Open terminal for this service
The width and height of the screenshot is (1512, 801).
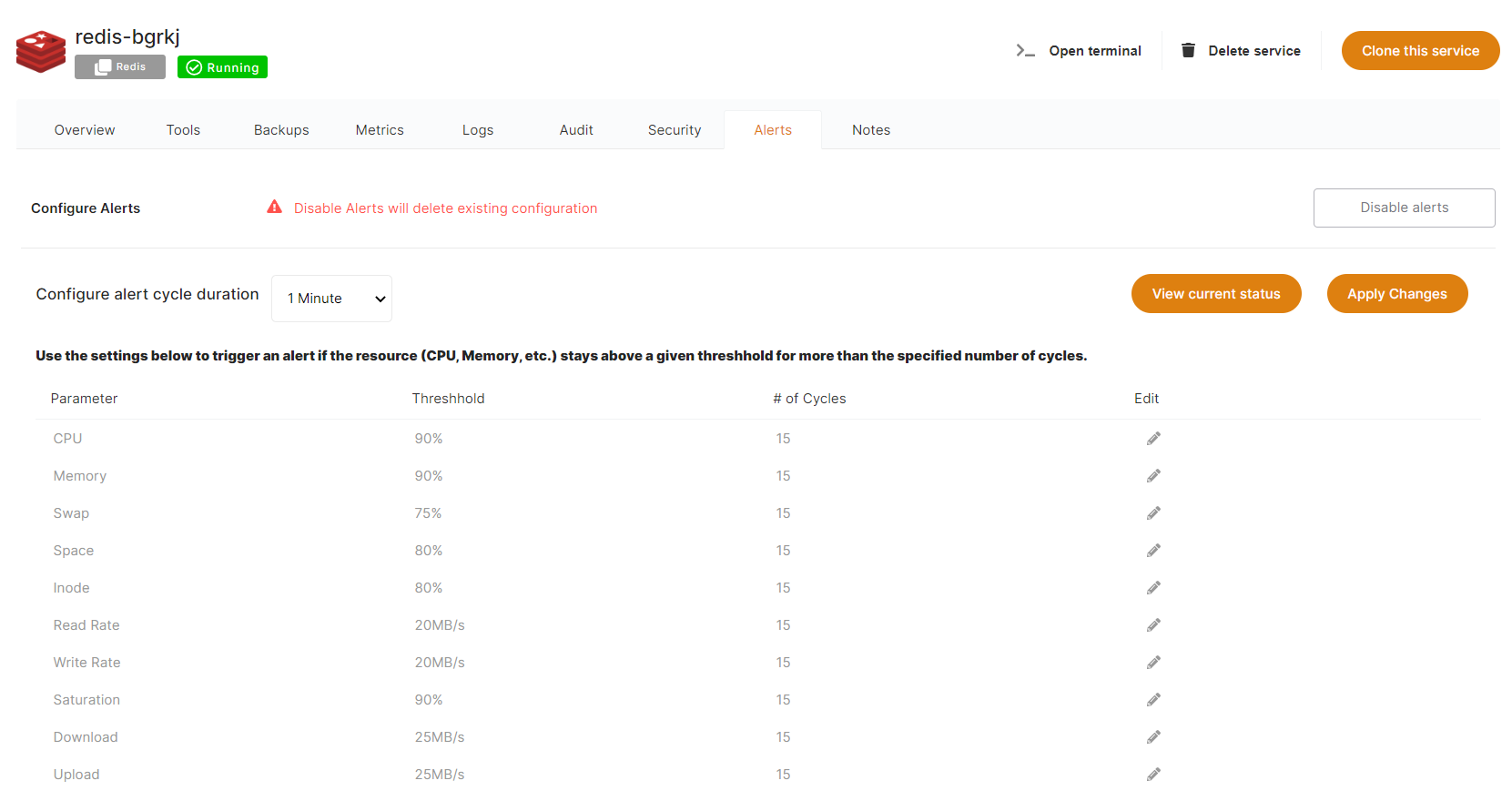click(x=1079, y=51)
